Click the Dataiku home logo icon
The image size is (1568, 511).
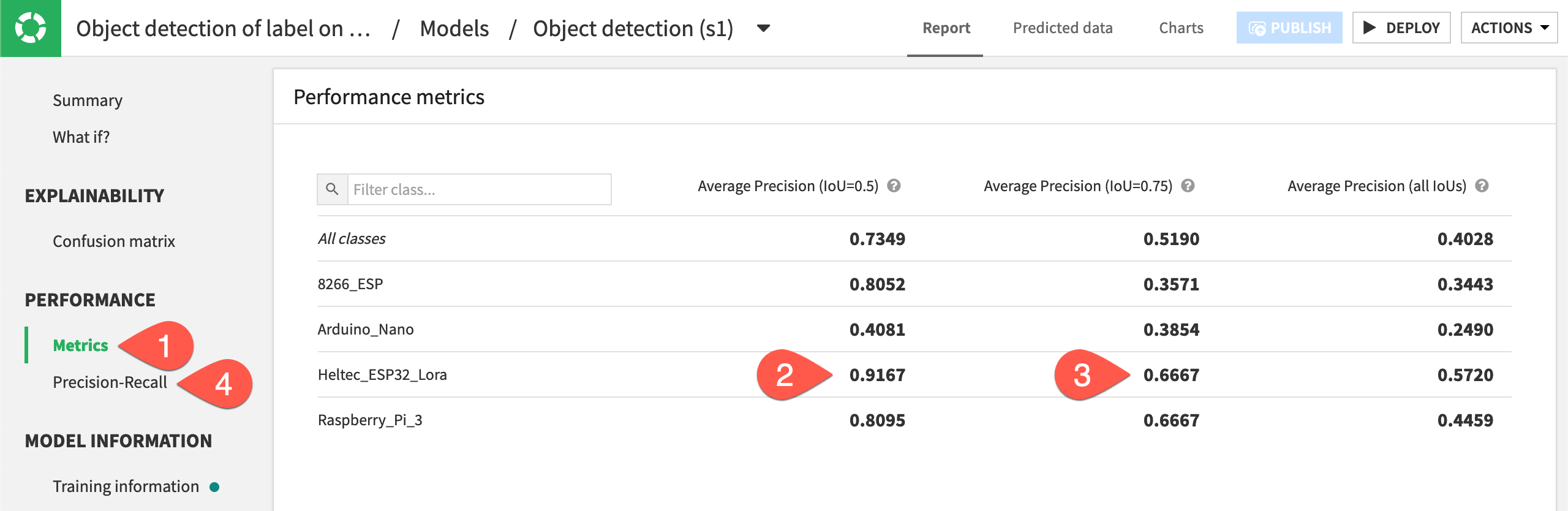31,28
